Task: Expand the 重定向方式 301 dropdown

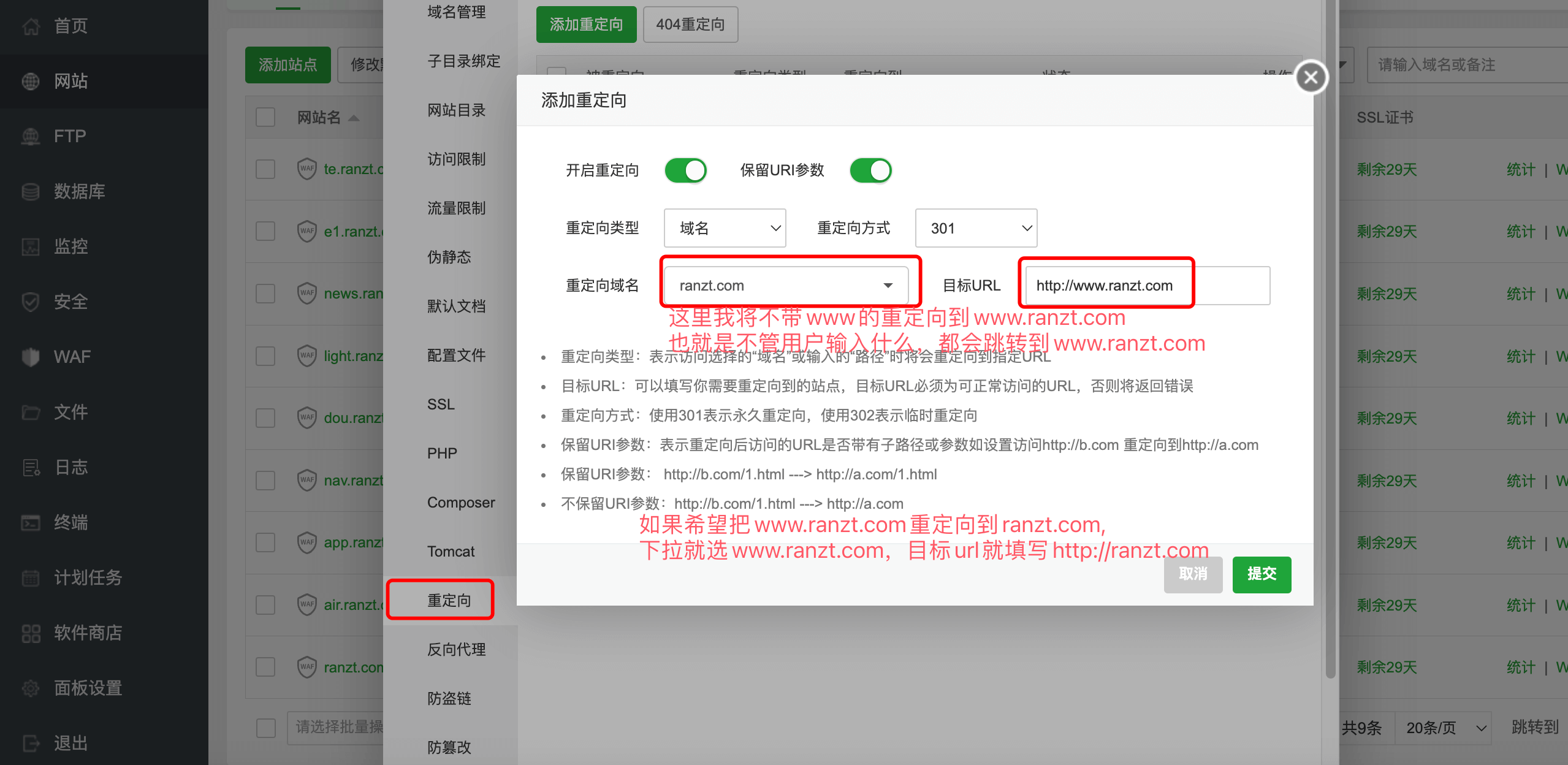Action: click(x=976, y=228)
